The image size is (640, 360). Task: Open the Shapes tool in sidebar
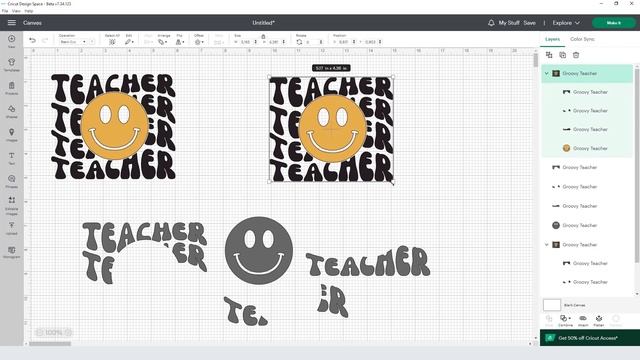(11, 111)
